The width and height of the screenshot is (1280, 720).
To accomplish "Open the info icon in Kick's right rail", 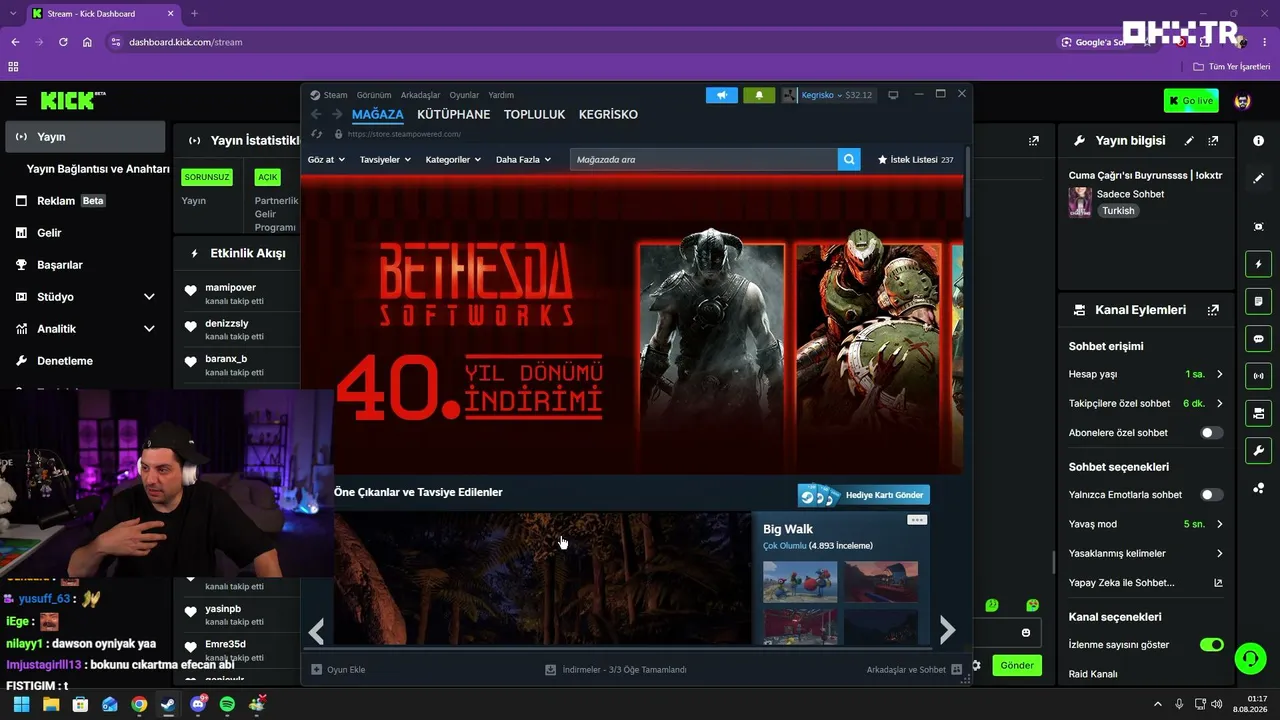I will click(x=1258, y=141).
